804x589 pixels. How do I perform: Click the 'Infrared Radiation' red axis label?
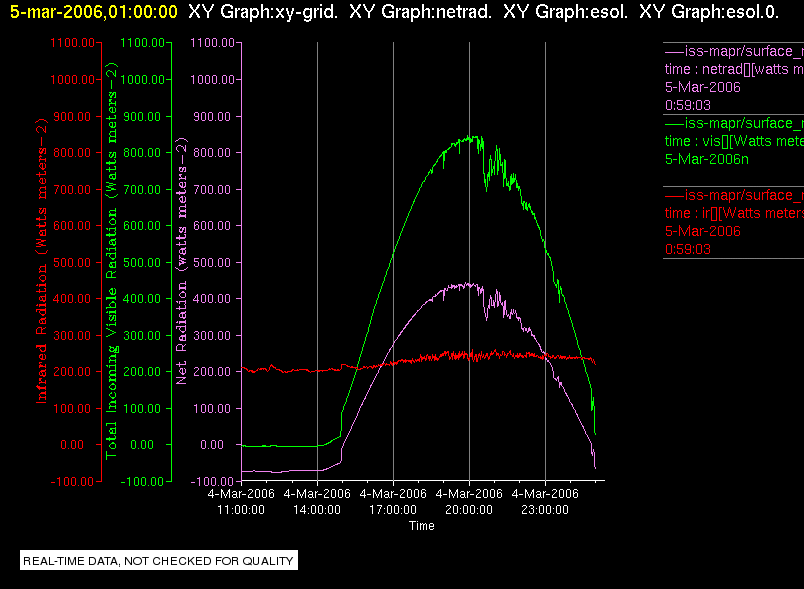pyautogui.click(x=42, y=261)
